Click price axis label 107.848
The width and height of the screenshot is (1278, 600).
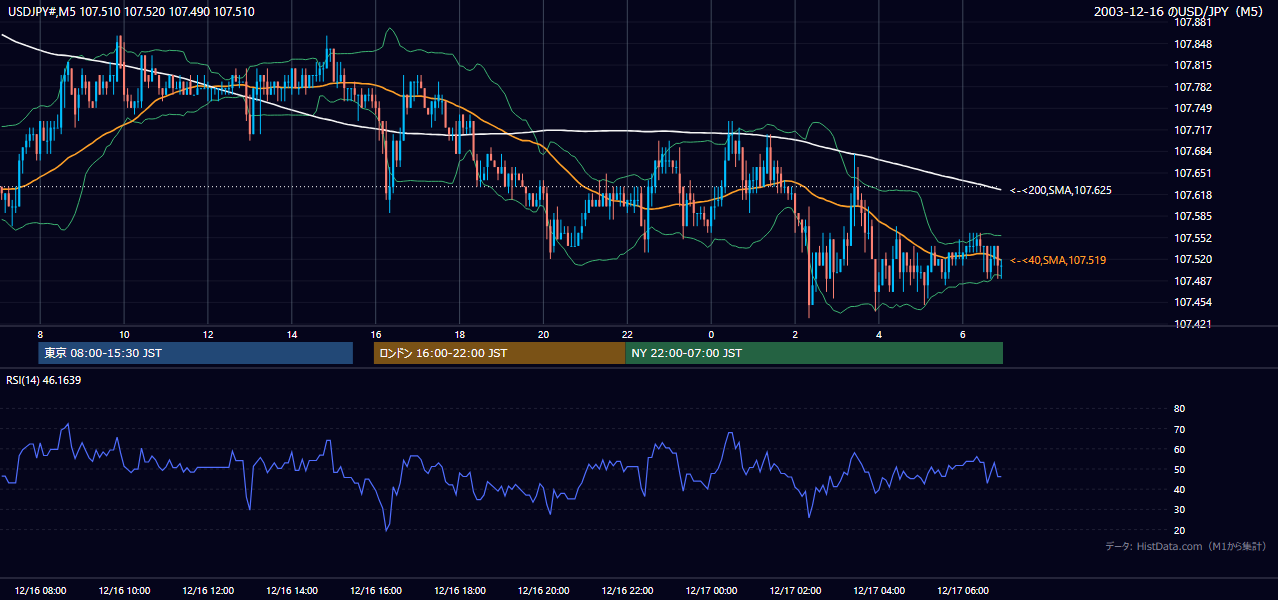(x=1193, y=44)
